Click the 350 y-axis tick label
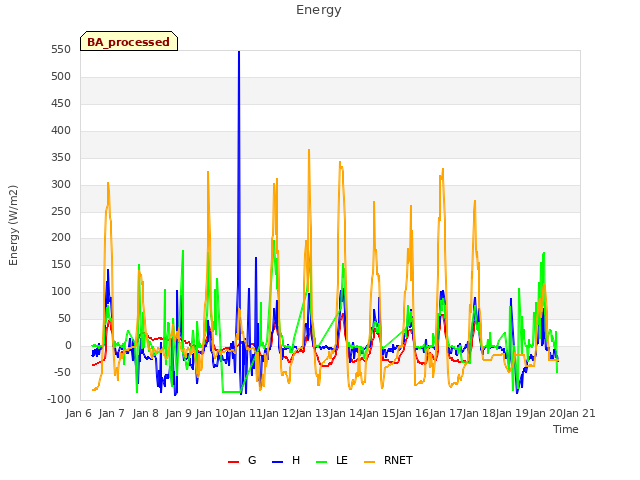 pyautogui.click(x=61, y=158)
